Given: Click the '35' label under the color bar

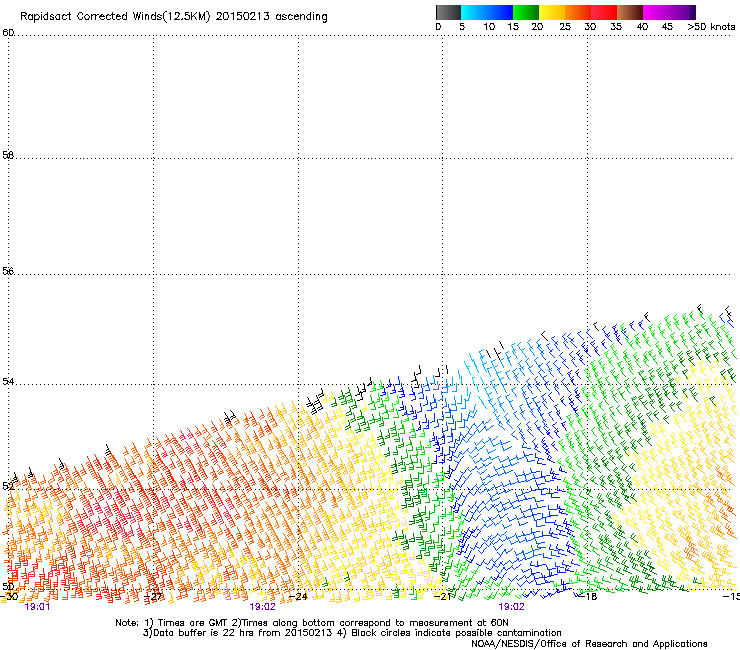Looking at the screenshot, I should (616, 27).
